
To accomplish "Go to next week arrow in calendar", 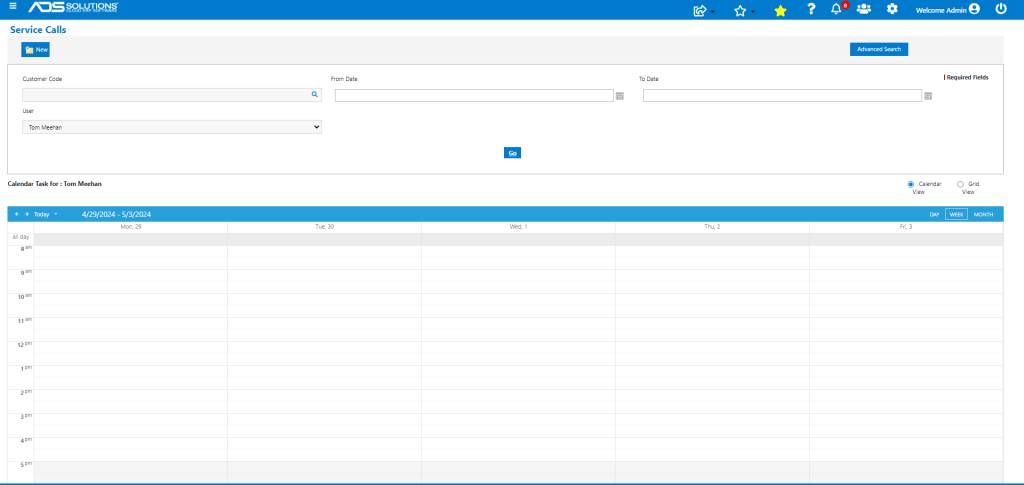I will pyautogui.click(x=27, y=214).
